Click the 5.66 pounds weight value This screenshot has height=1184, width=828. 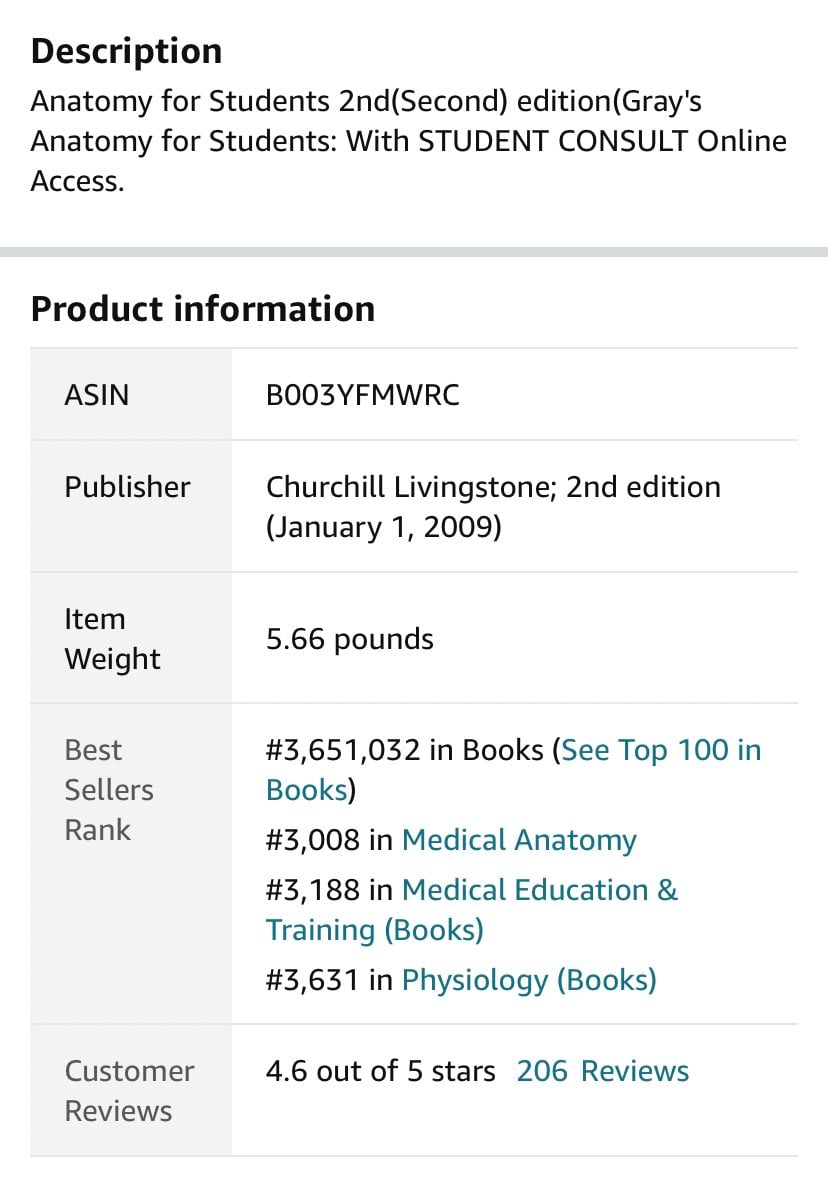click(349, 639)
